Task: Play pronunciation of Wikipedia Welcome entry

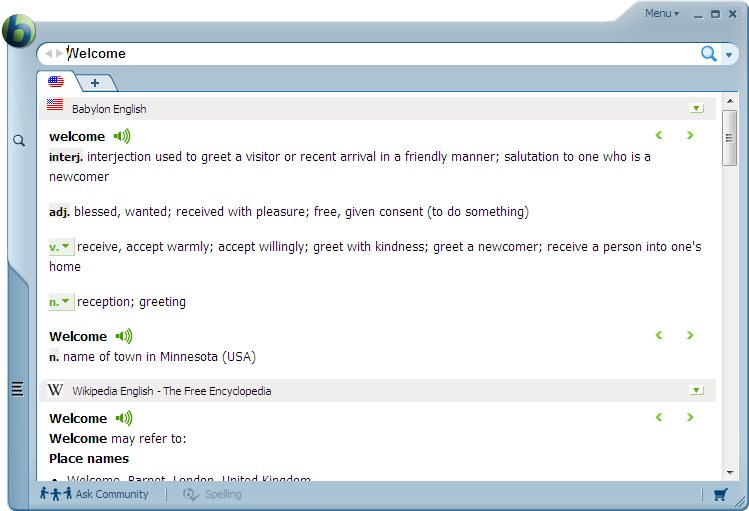Action: [124, 418]
